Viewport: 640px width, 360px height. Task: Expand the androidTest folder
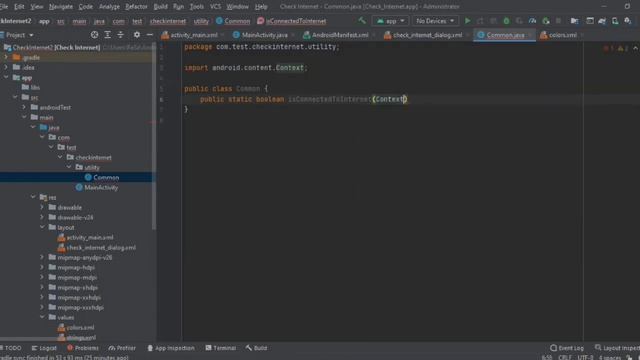tap(24, 107)
